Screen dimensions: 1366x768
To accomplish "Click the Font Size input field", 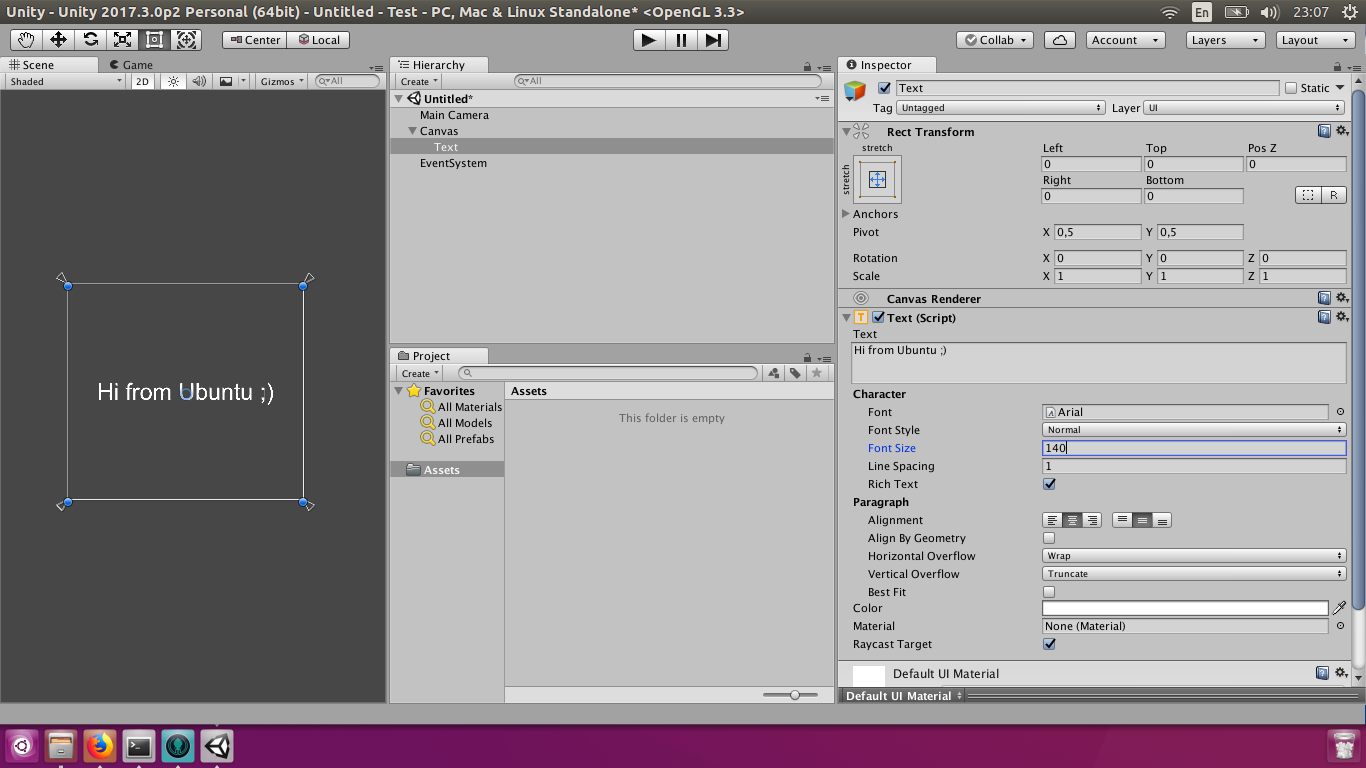I will tap(1194, 448).
